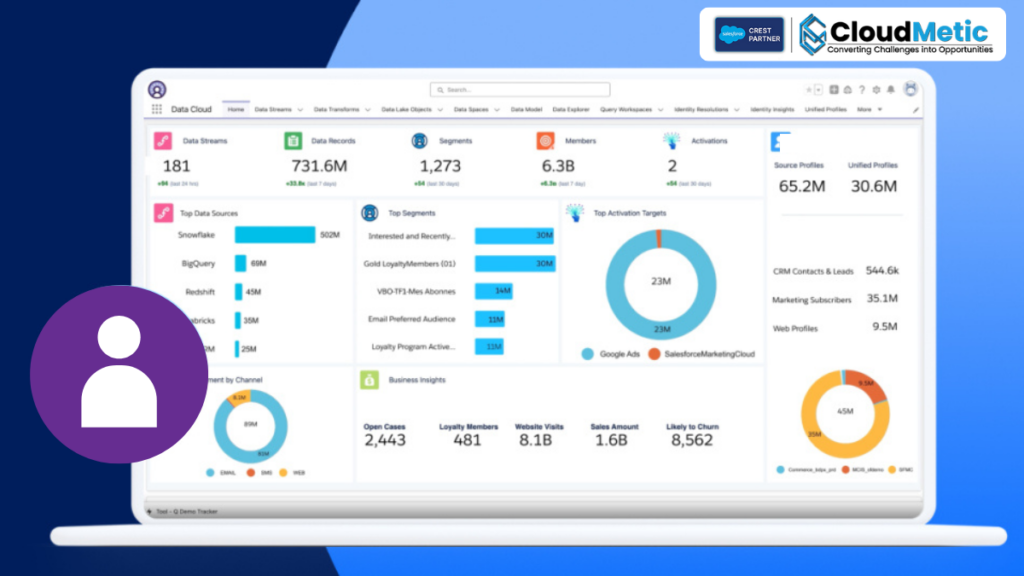Viewport: 1024px width, 576px height.
Task: Switch to the Home tab
Action: point(236,110)
